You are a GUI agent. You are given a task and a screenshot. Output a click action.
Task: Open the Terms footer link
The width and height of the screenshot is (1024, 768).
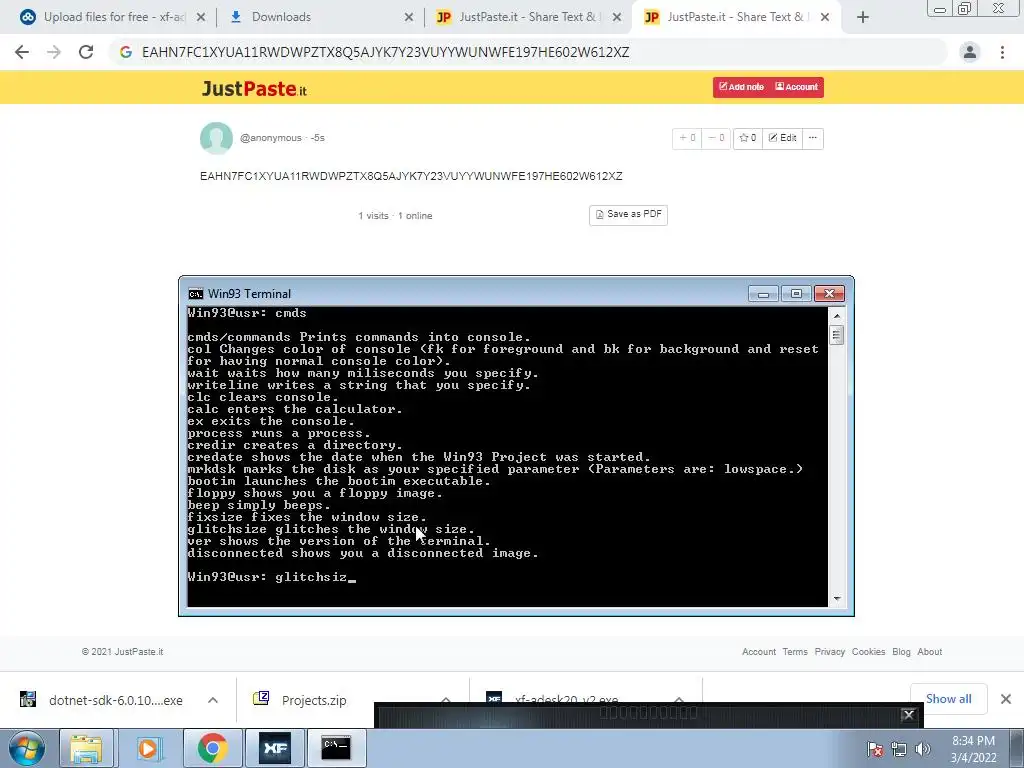[x=795, y=652]
